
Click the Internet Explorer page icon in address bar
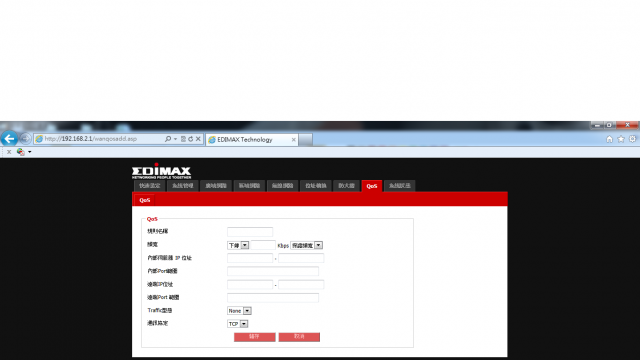(x=39, y=139)
